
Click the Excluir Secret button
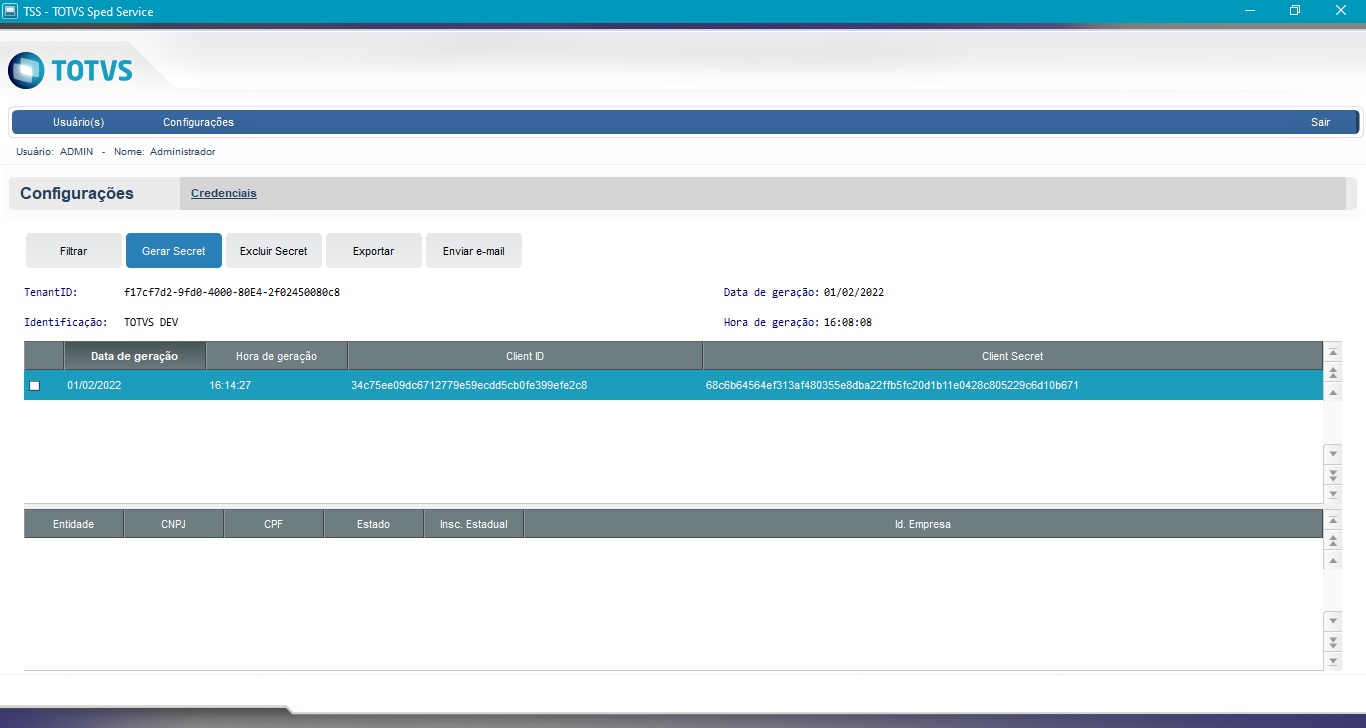(x=274, y=251)
